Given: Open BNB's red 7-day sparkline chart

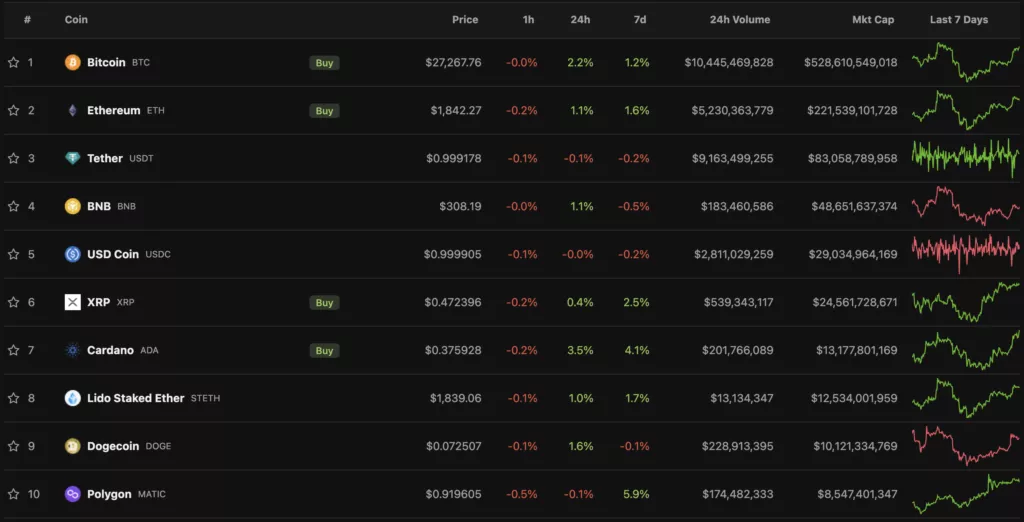Looking at the screenshot, I should tap(966, 206).
